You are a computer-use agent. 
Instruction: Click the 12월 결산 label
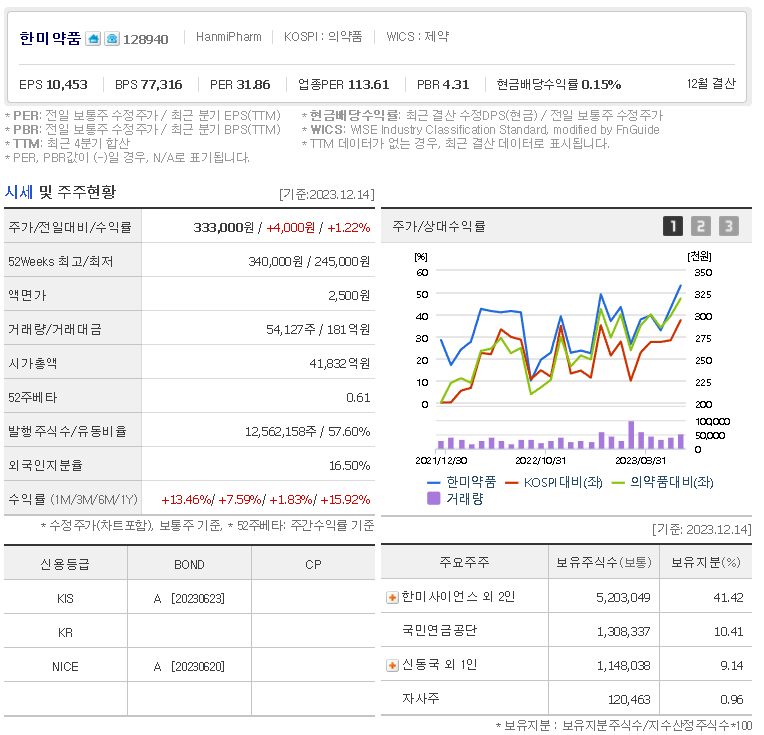[711, 84]
